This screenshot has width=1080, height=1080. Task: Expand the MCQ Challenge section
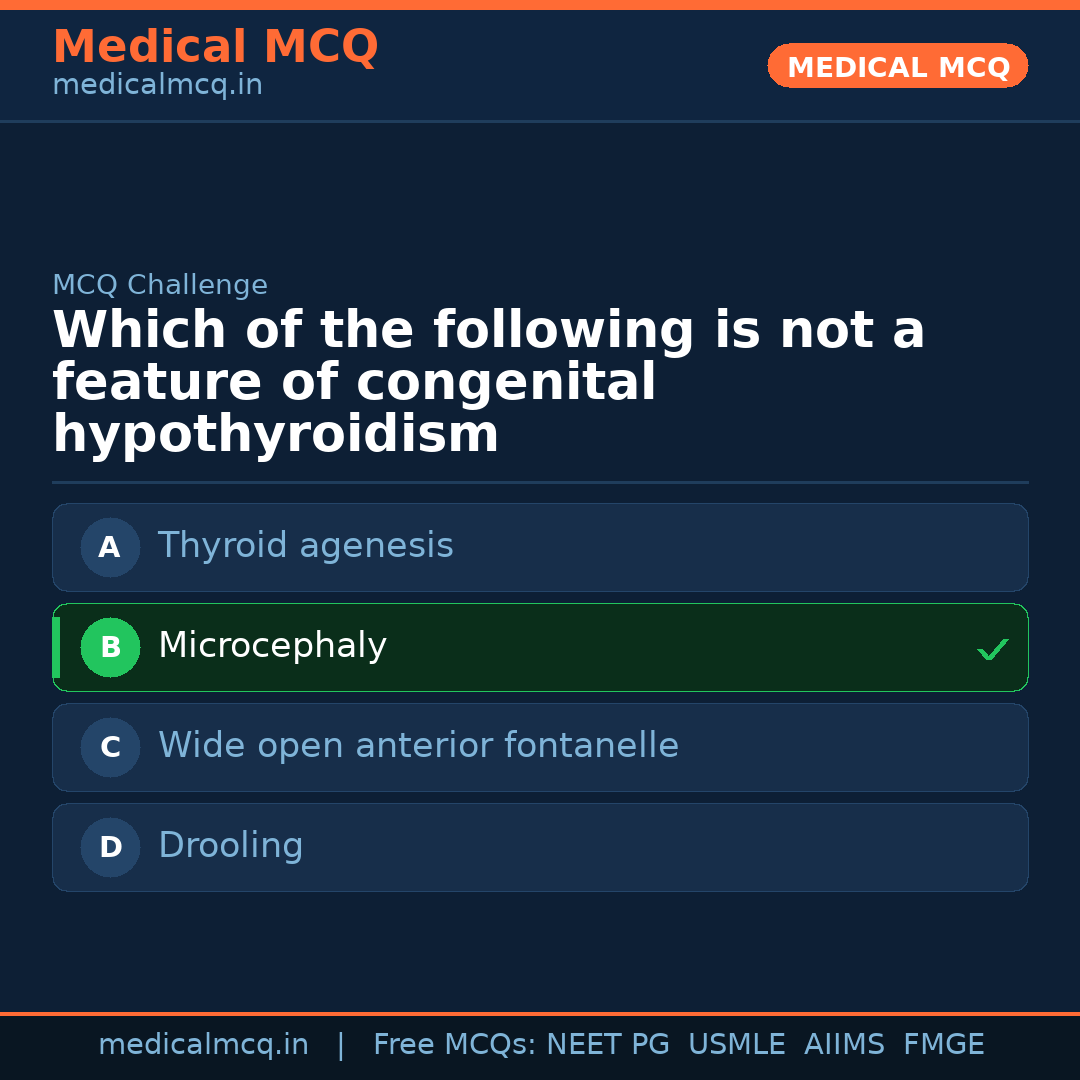click(x=160, y=285)
